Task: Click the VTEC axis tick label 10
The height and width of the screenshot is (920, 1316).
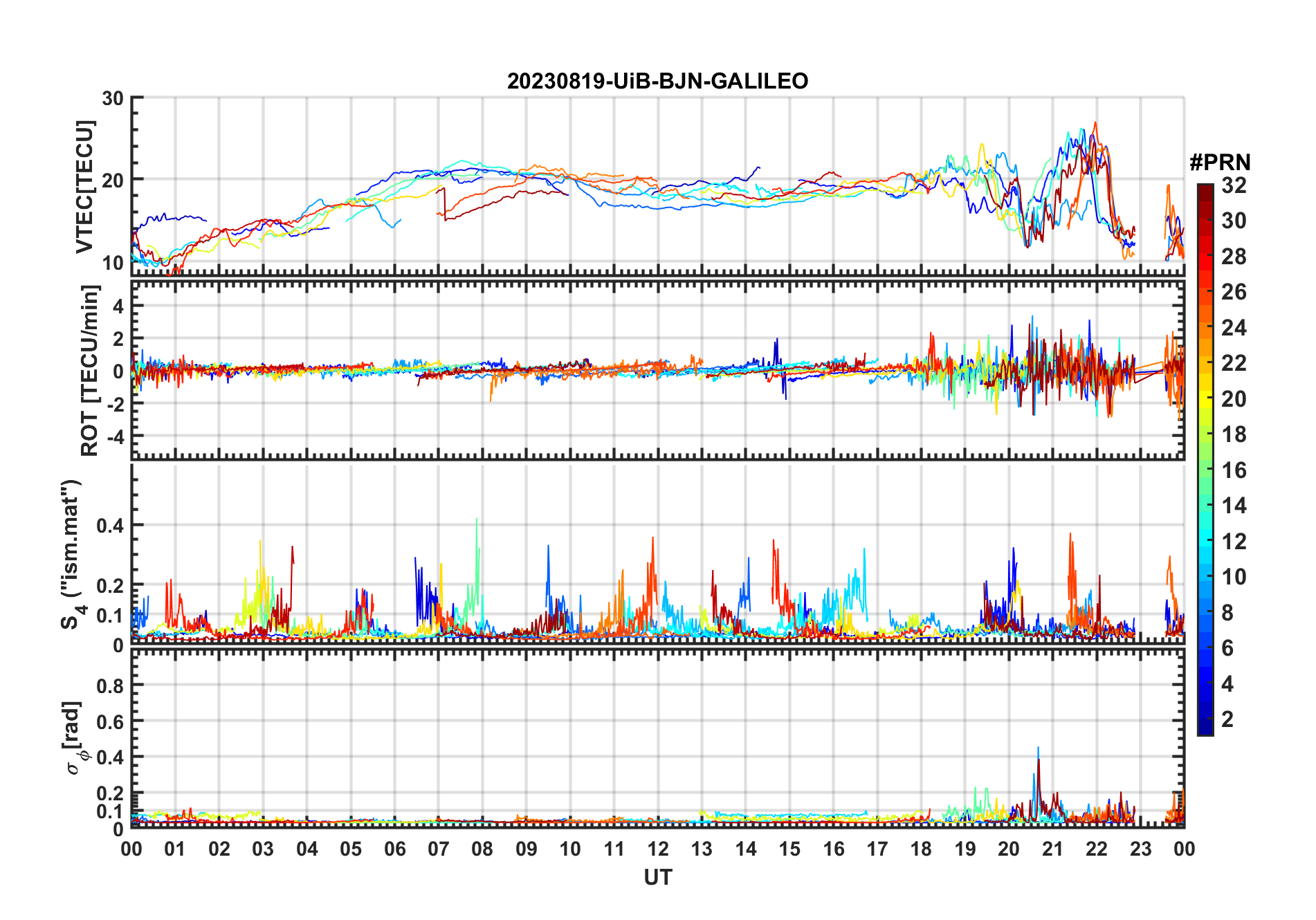Action: click(113, 262)
